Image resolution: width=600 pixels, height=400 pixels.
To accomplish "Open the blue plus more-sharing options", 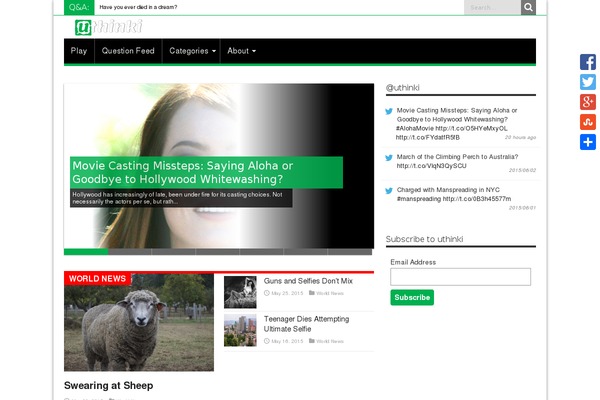I will click(x=588, y=142).
